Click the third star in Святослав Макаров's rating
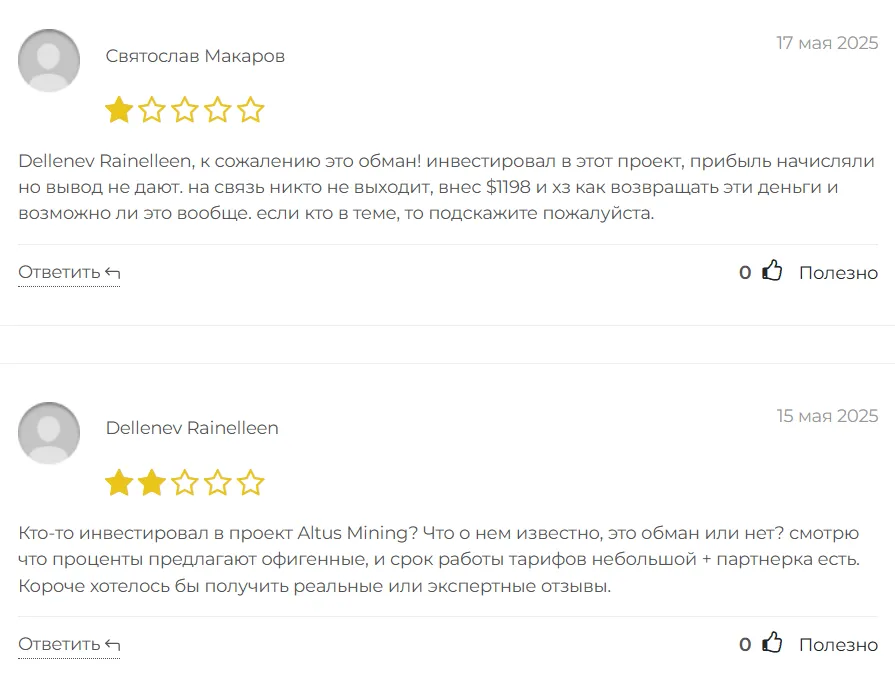The height and width of the screenshot is (689, 895). tap(185, 110)
